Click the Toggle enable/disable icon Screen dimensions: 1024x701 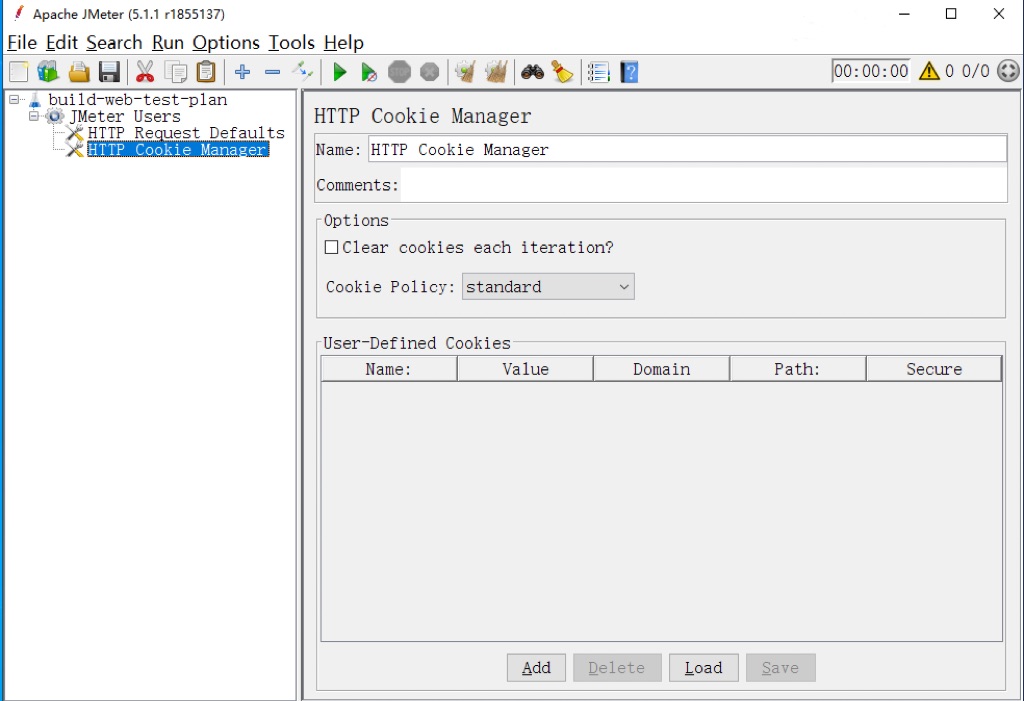tap(302, 71)
